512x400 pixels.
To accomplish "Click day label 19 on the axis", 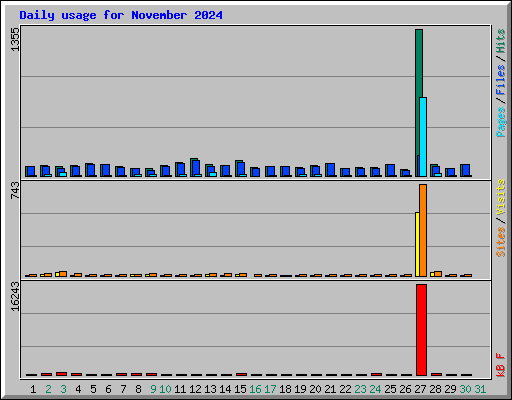I will click(300, 389).
